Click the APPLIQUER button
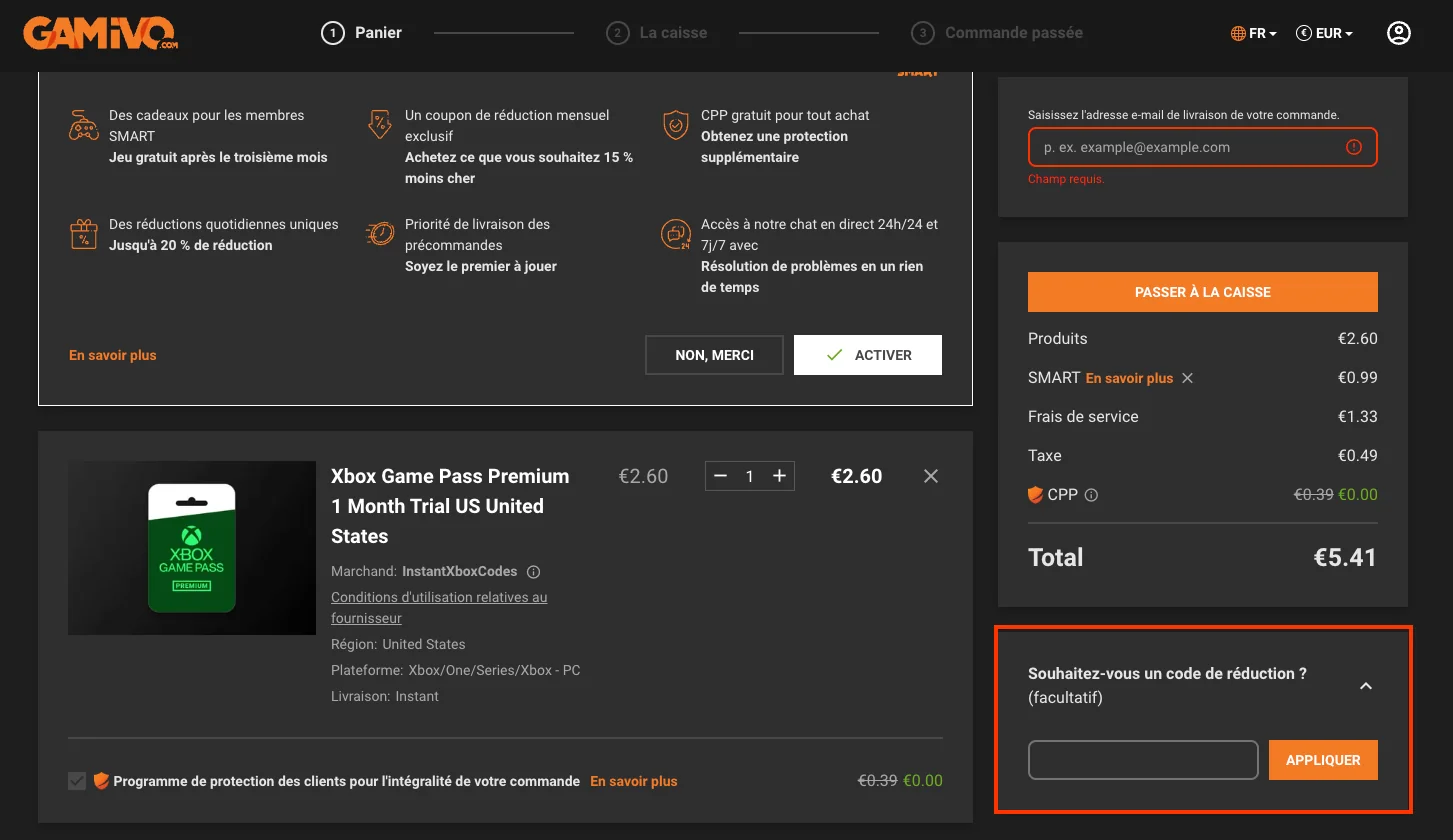1453x840 pixels. [1323, 760]
